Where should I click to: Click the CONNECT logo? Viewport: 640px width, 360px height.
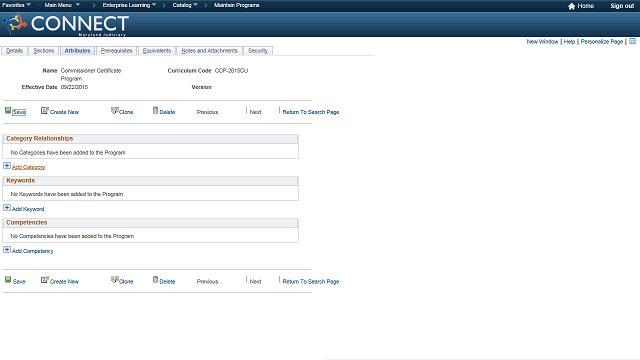pyautogui.click(x=66, y=24)
